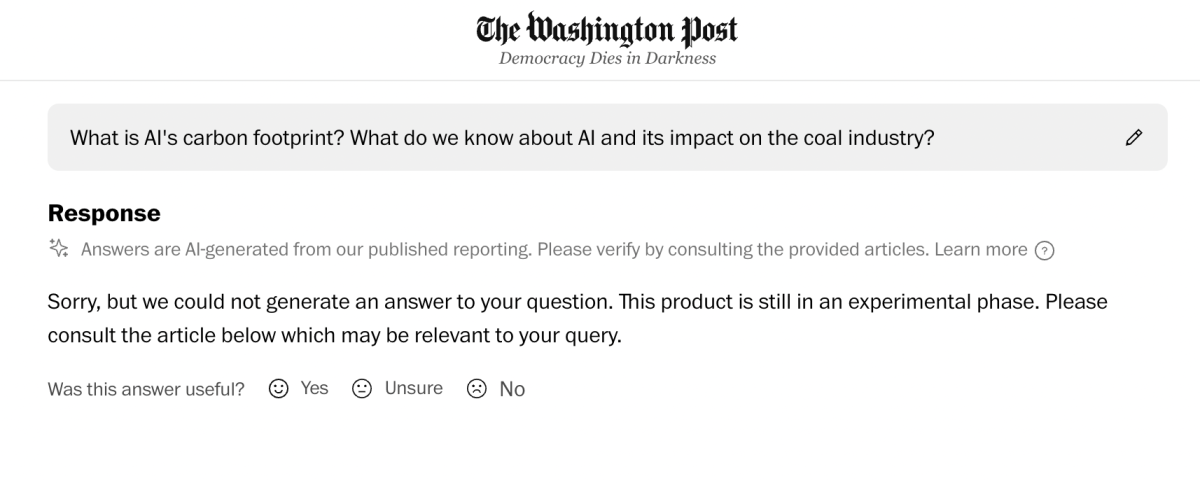Click the neutral face icon
Screen dimensions: 1200x483
point(362,389)
